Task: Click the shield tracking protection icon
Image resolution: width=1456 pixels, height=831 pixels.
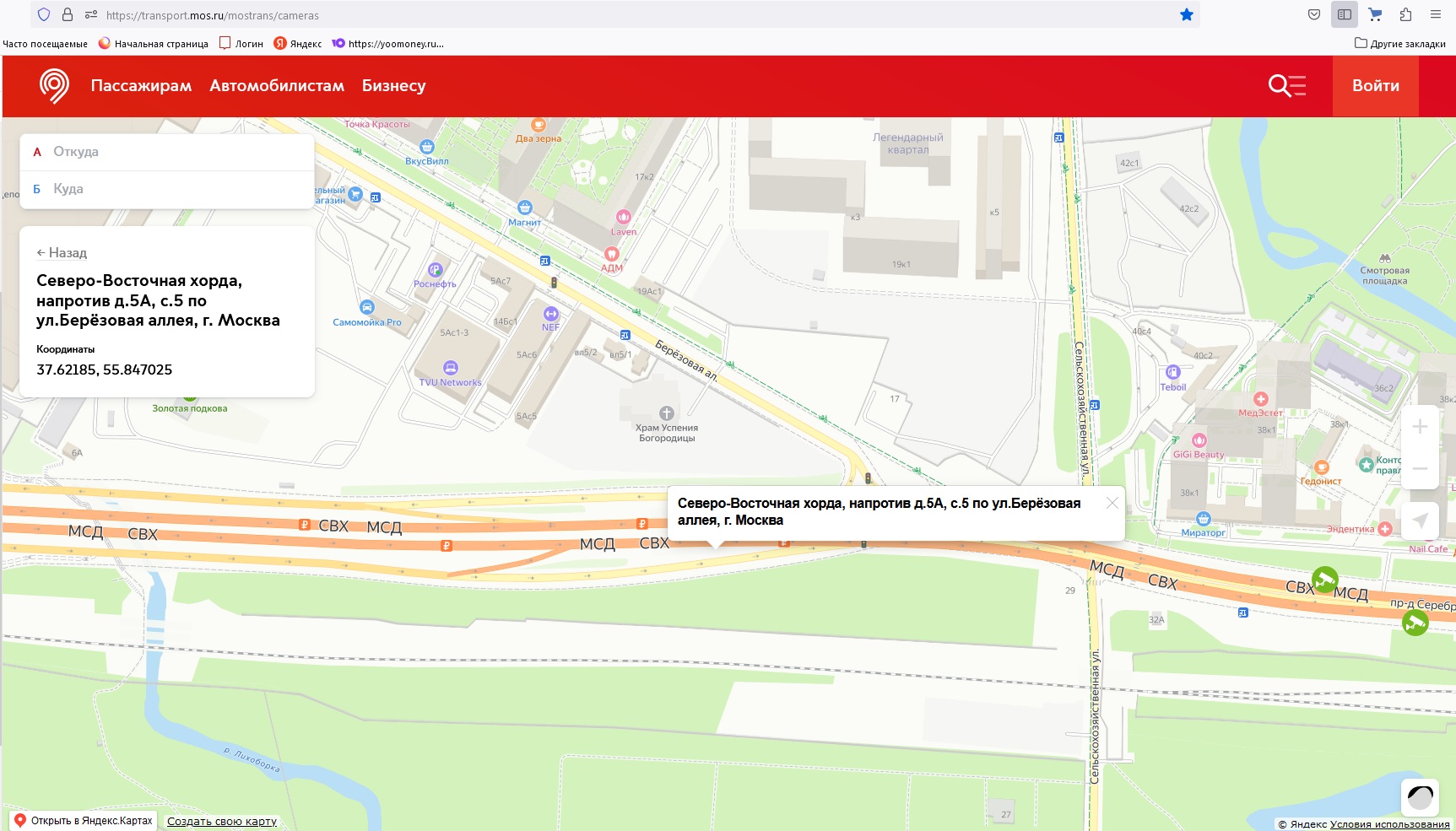Action: tap(44, 14)
